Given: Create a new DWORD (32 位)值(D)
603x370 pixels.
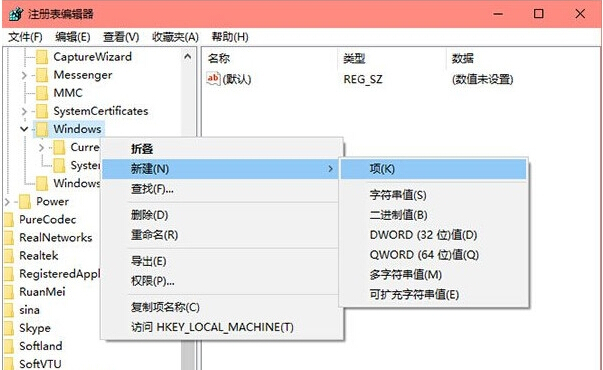Looking at the screenshot, I should point(433,235).
